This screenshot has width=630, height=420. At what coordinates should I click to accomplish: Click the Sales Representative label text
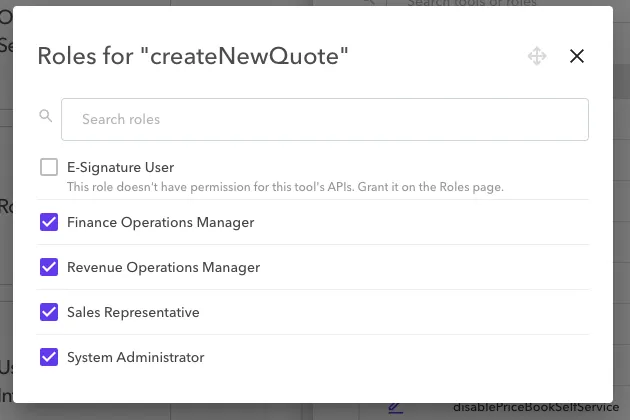click(133, 312)
